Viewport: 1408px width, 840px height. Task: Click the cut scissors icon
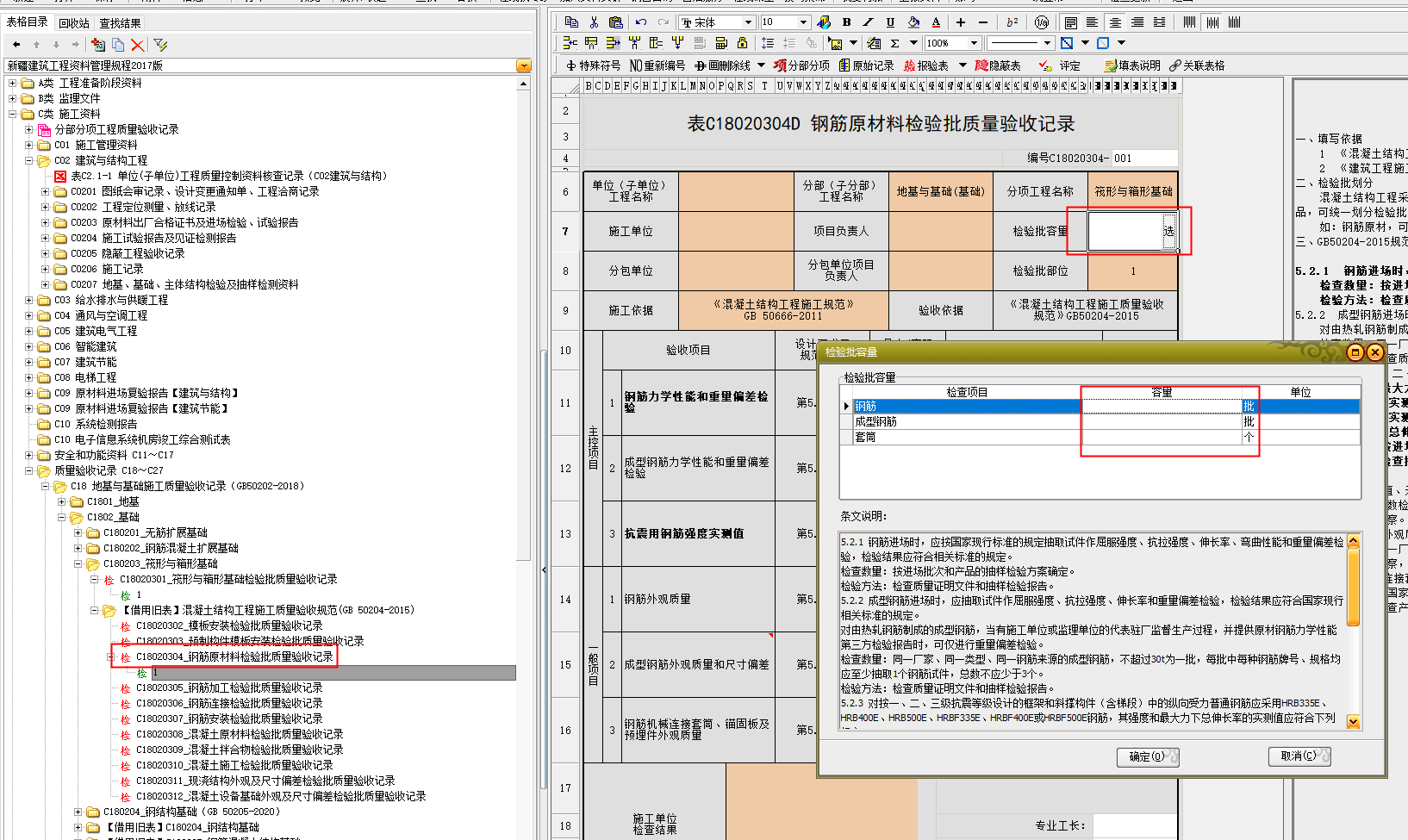click(594, 22)
